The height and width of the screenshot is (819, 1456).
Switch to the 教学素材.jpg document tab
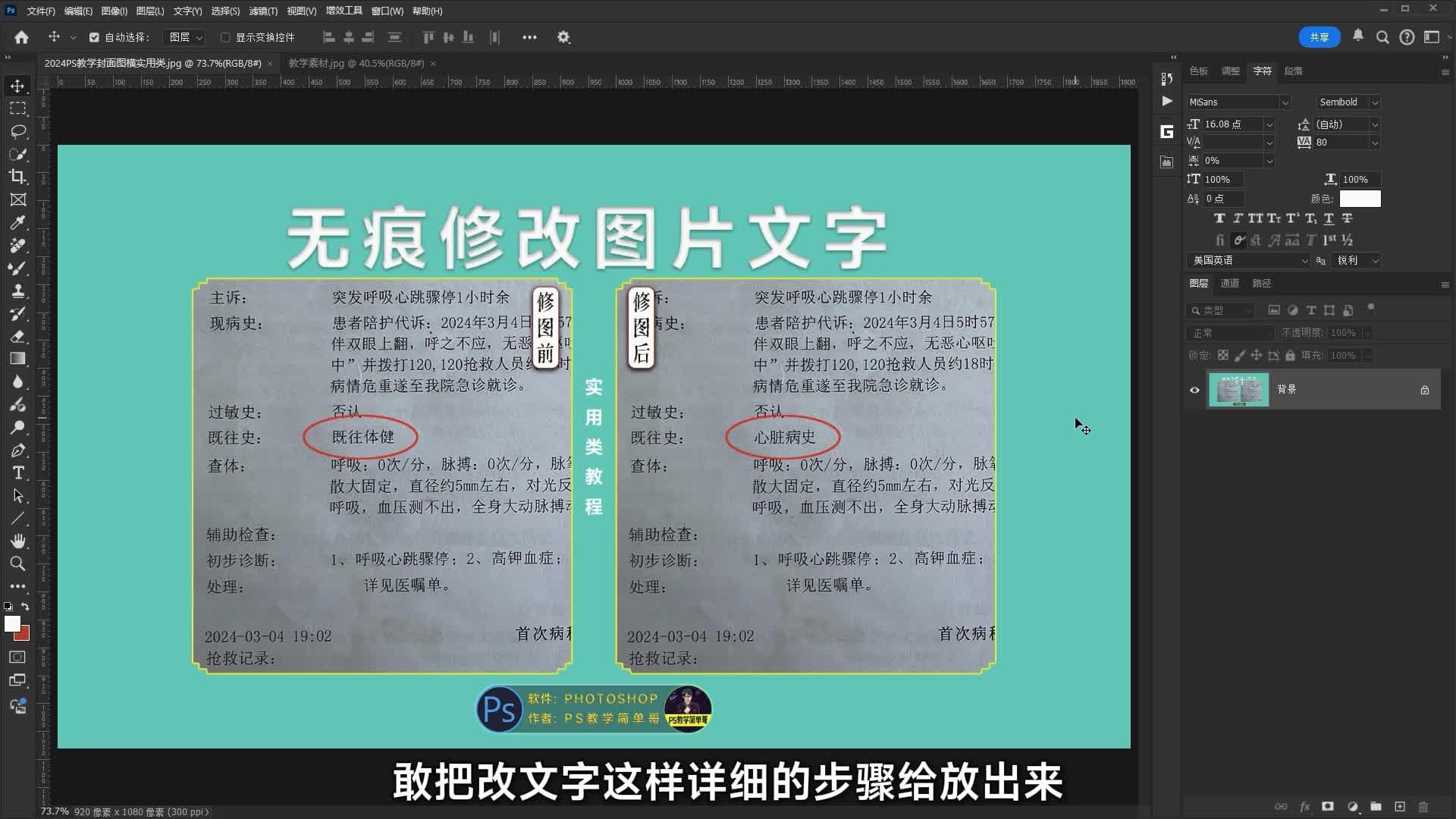[x=356, y=63]
